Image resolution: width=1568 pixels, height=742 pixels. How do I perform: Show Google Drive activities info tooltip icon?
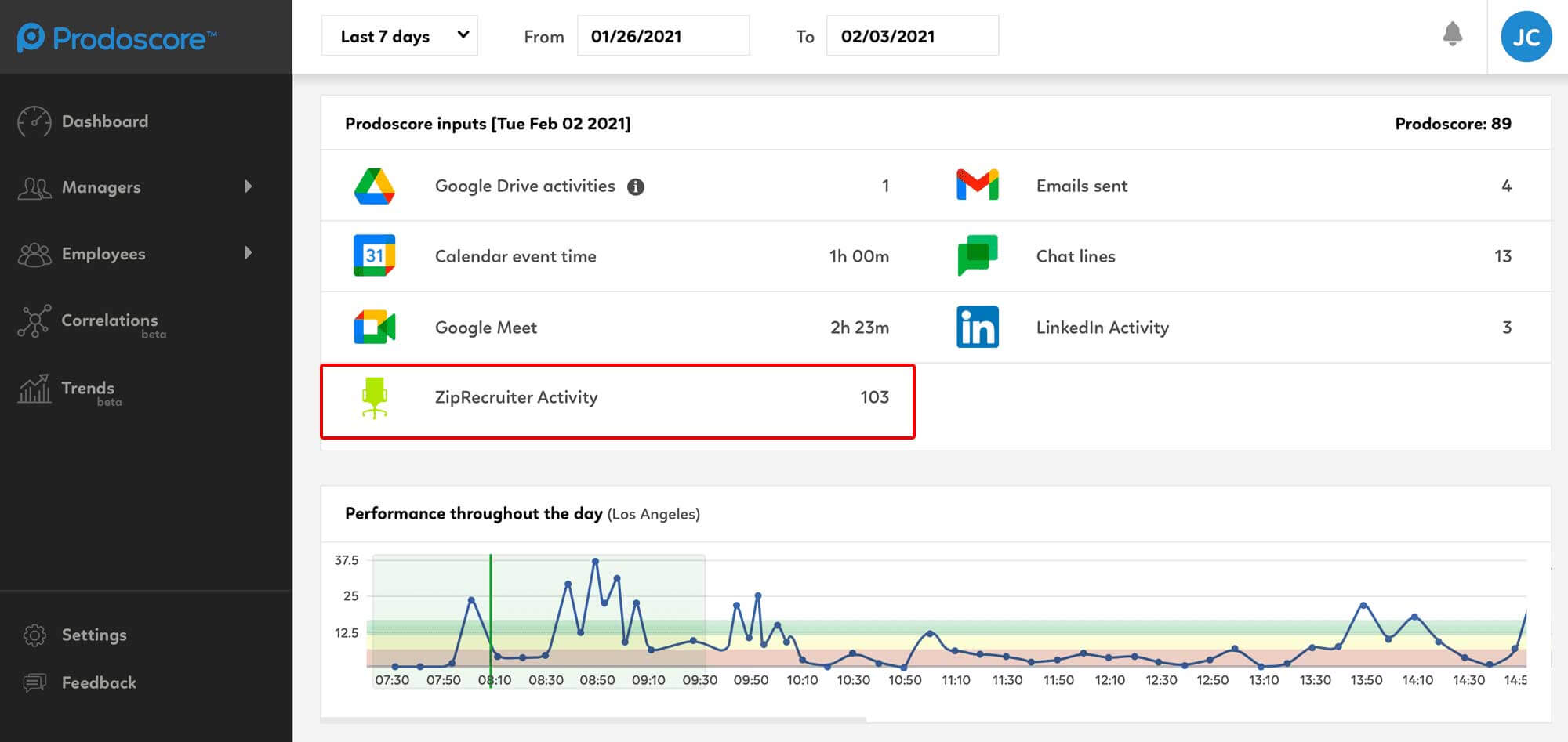[x=636, y=186]
